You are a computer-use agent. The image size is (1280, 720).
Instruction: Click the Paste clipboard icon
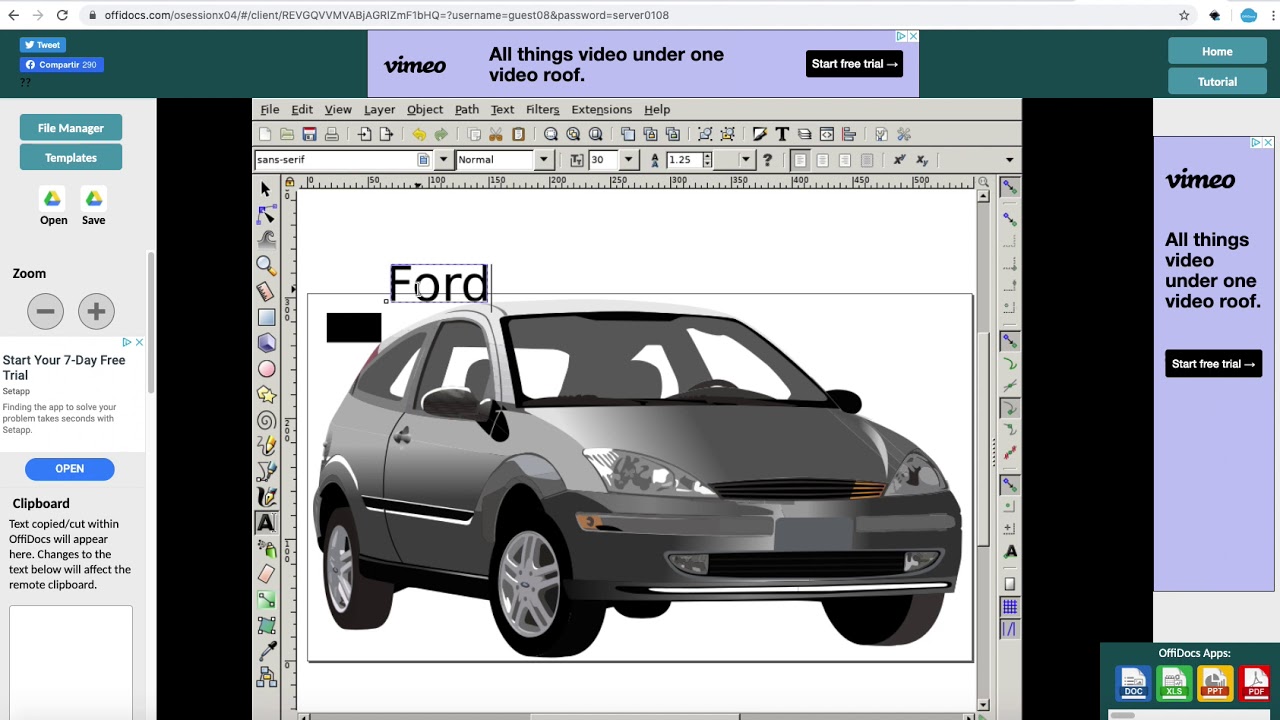518,134
